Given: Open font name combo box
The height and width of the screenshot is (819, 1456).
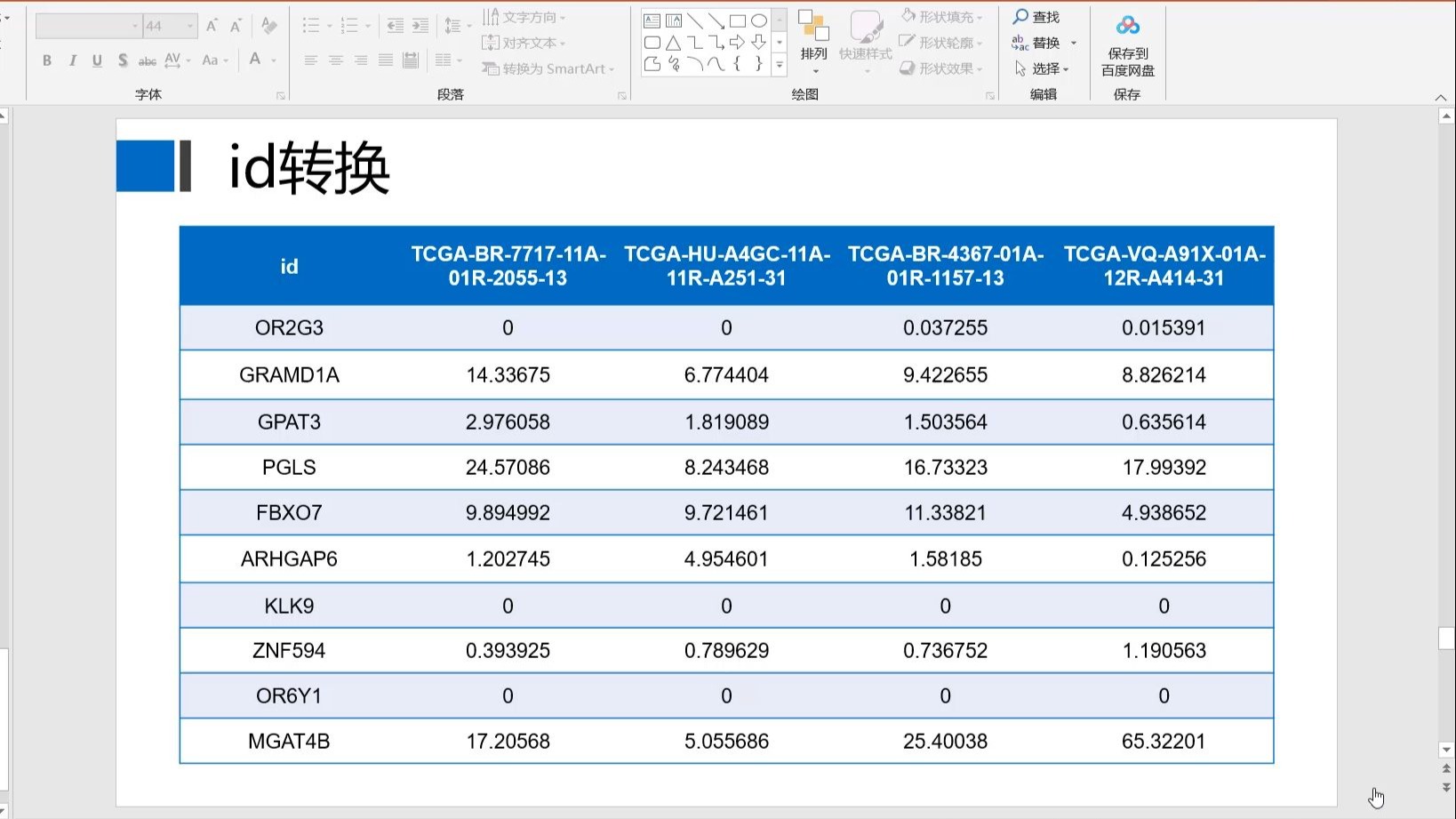Looking at the screenshot, I should click(x=88, y=26).
